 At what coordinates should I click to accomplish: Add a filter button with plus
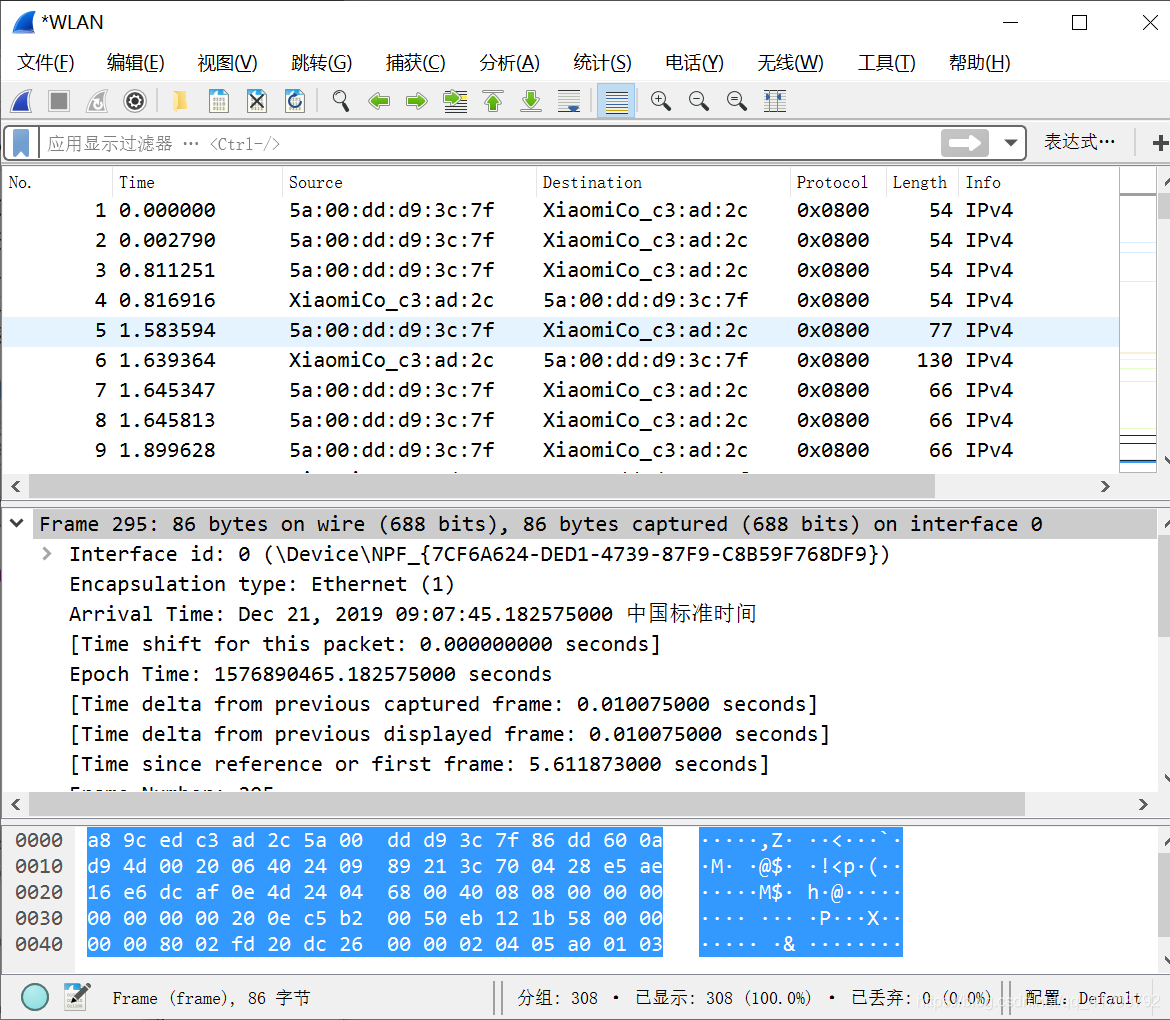[1160, 143]
